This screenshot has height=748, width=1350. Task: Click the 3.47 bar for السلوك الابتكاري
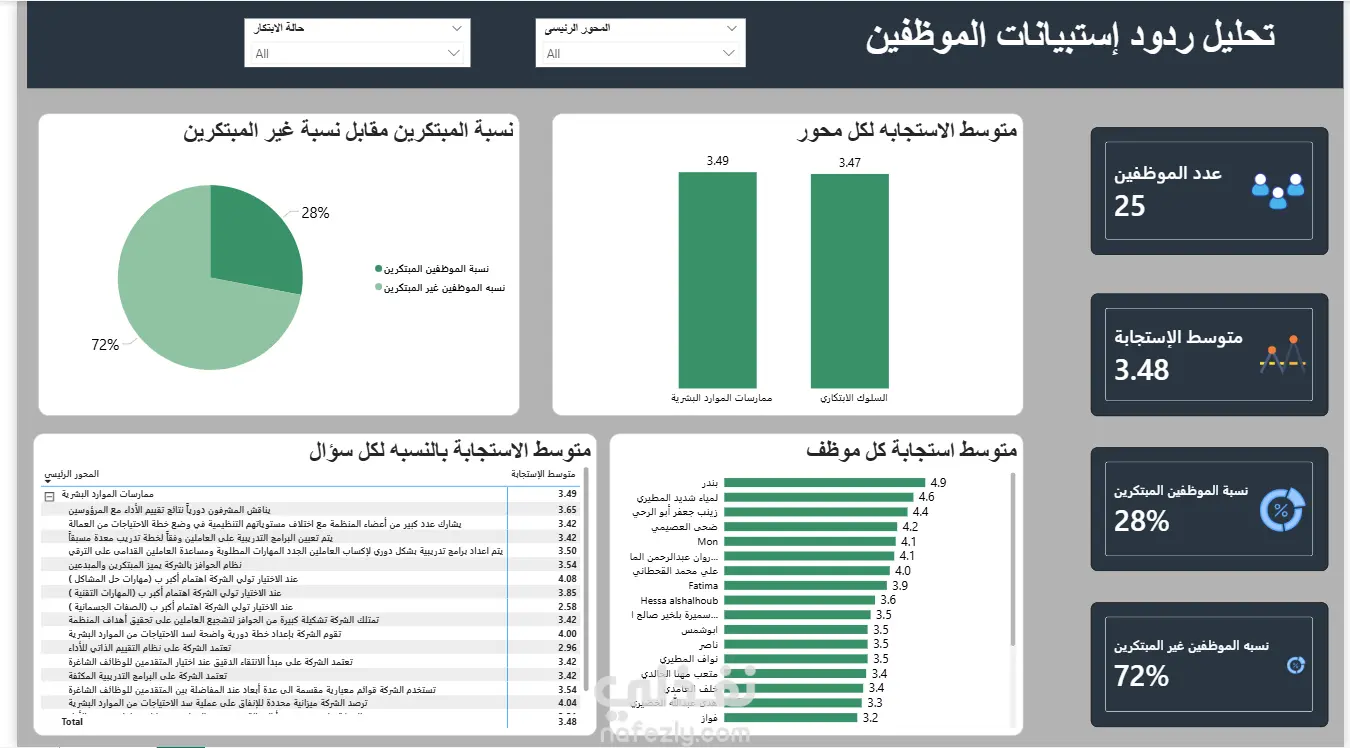(x=849, y=281)
